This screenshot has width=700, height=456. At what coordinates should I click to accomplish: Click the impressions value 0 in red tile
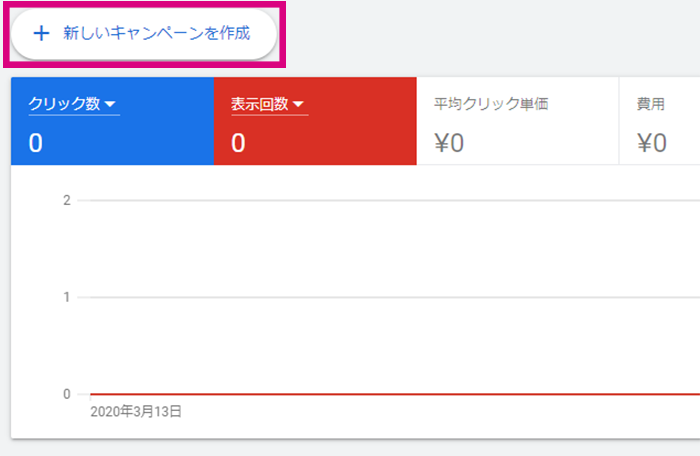(238, 143)
